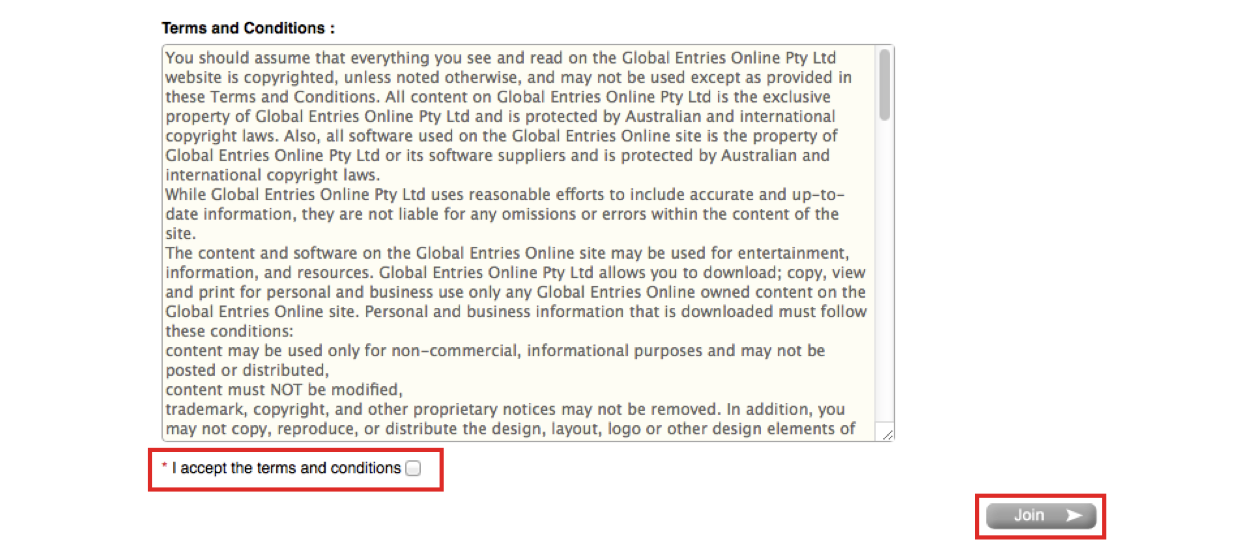Grab the terms text box scrollbar thumb

[884, 85]
